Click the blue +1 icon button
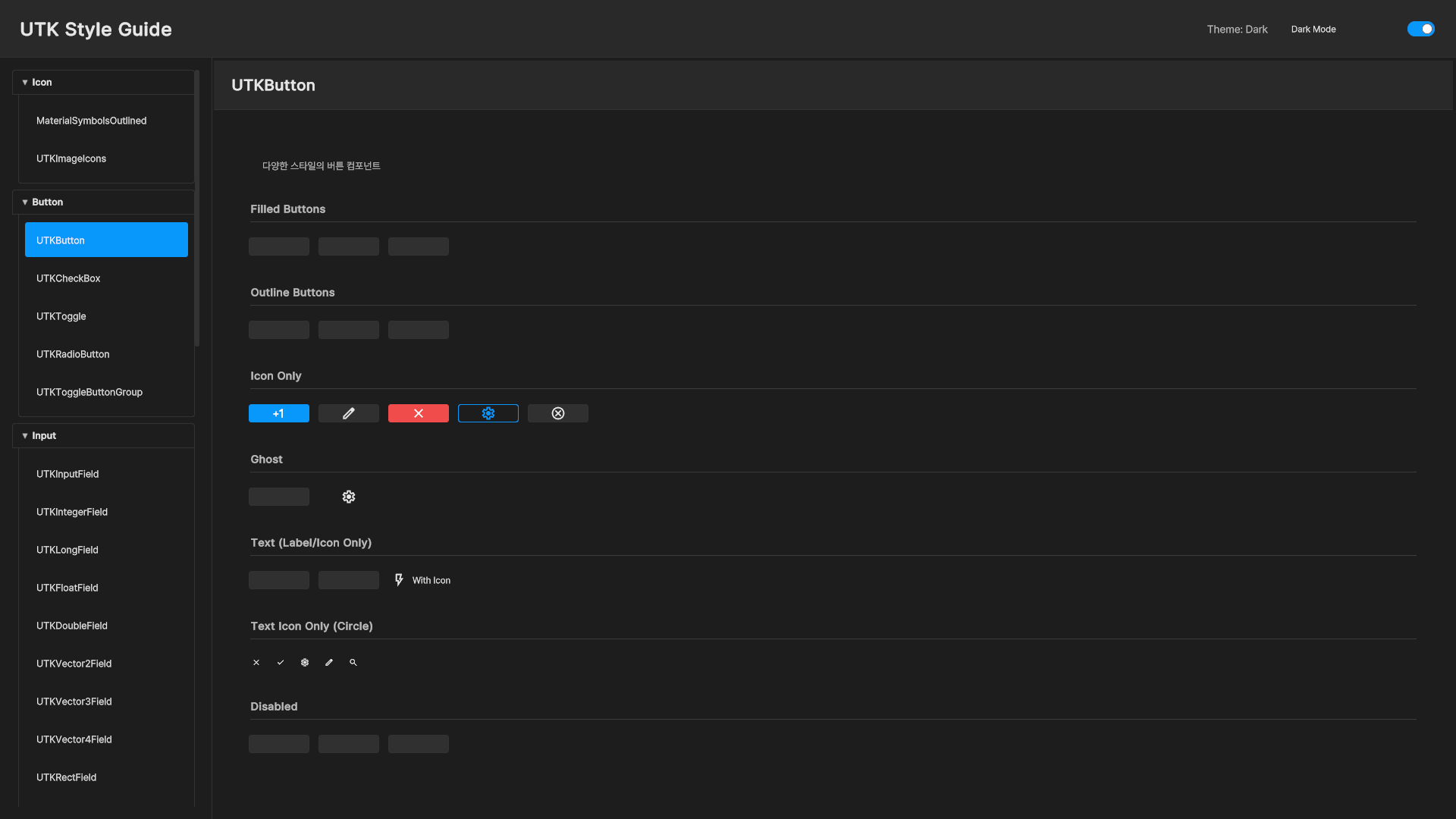Viewport: 1456px width, 819px height. click(278, 413)
